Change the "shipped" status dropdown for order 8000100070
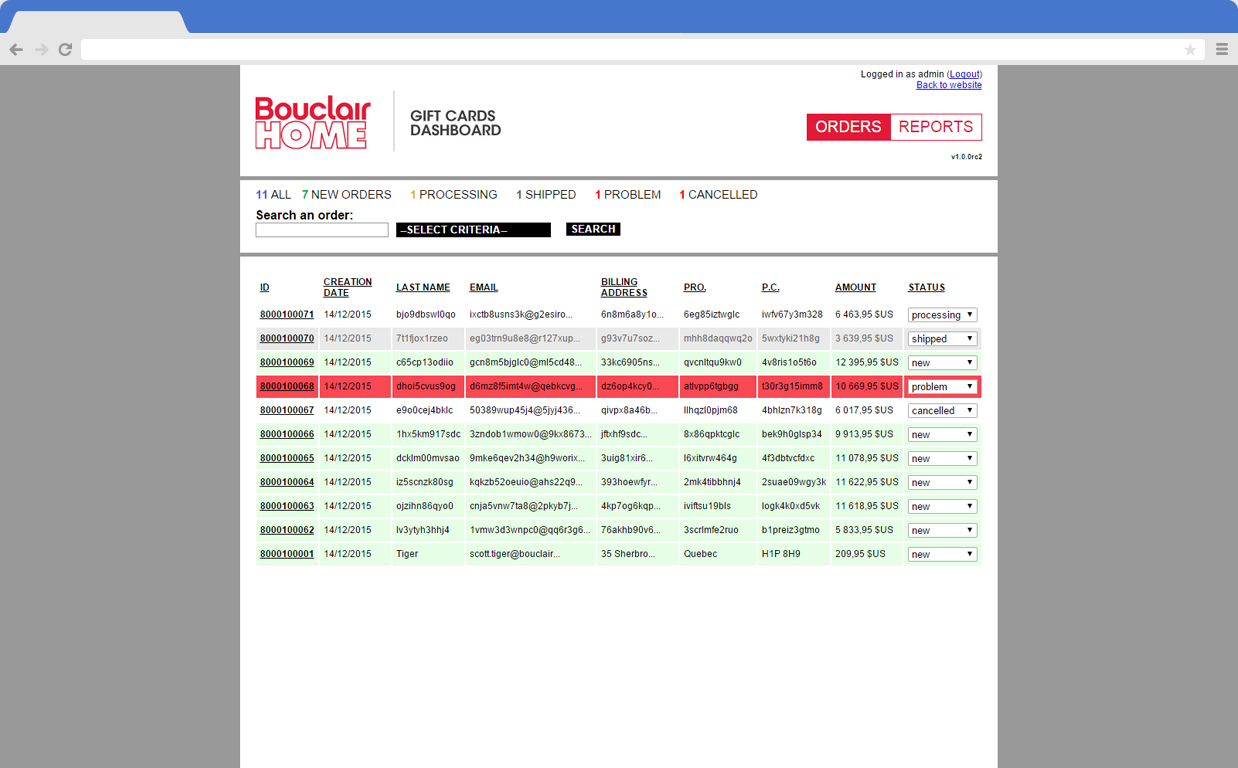 pos(941,338)
